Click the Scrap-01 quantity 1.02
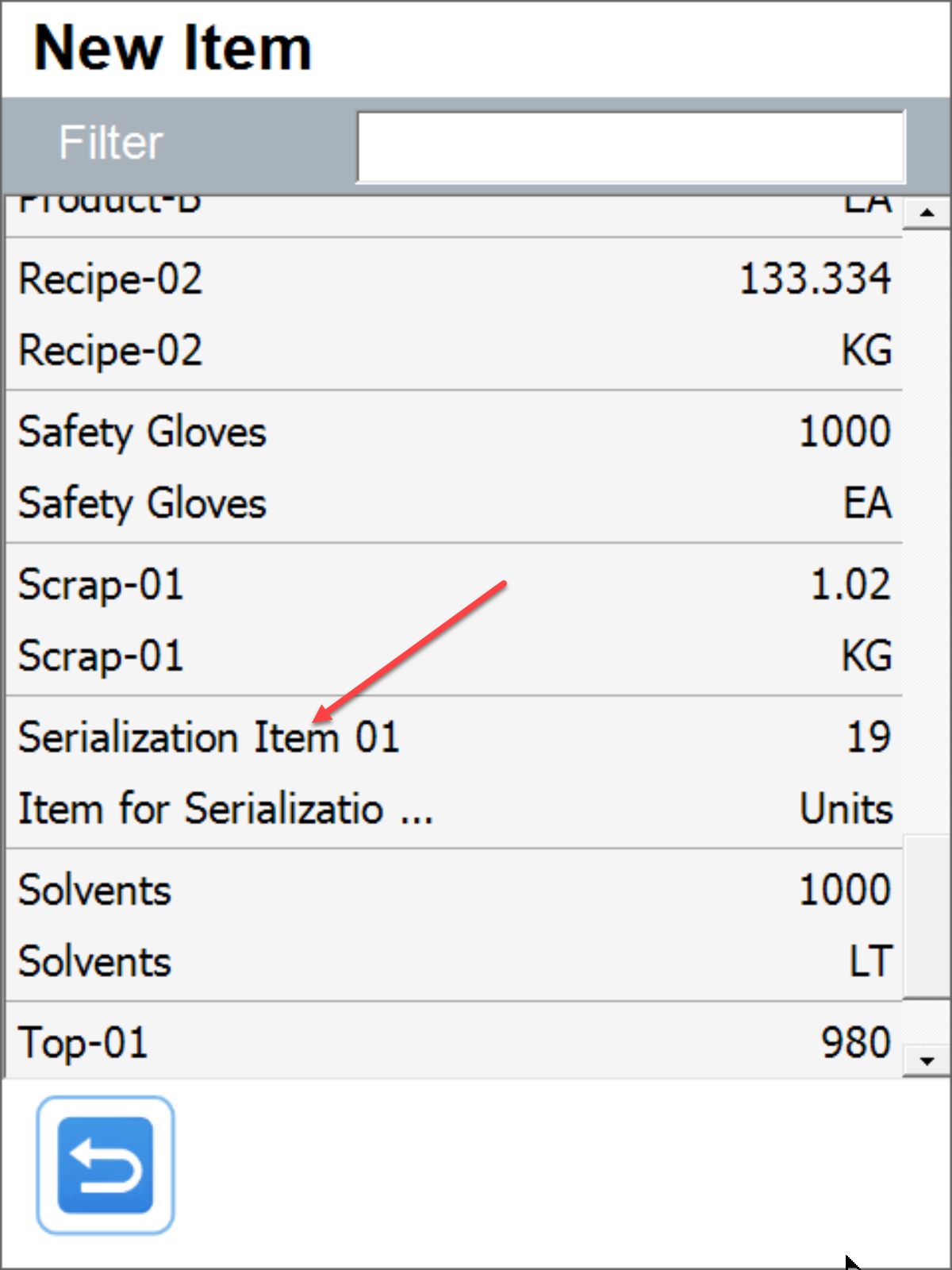Viewport: 952px width, 1270px height. (x=850, y=586)
